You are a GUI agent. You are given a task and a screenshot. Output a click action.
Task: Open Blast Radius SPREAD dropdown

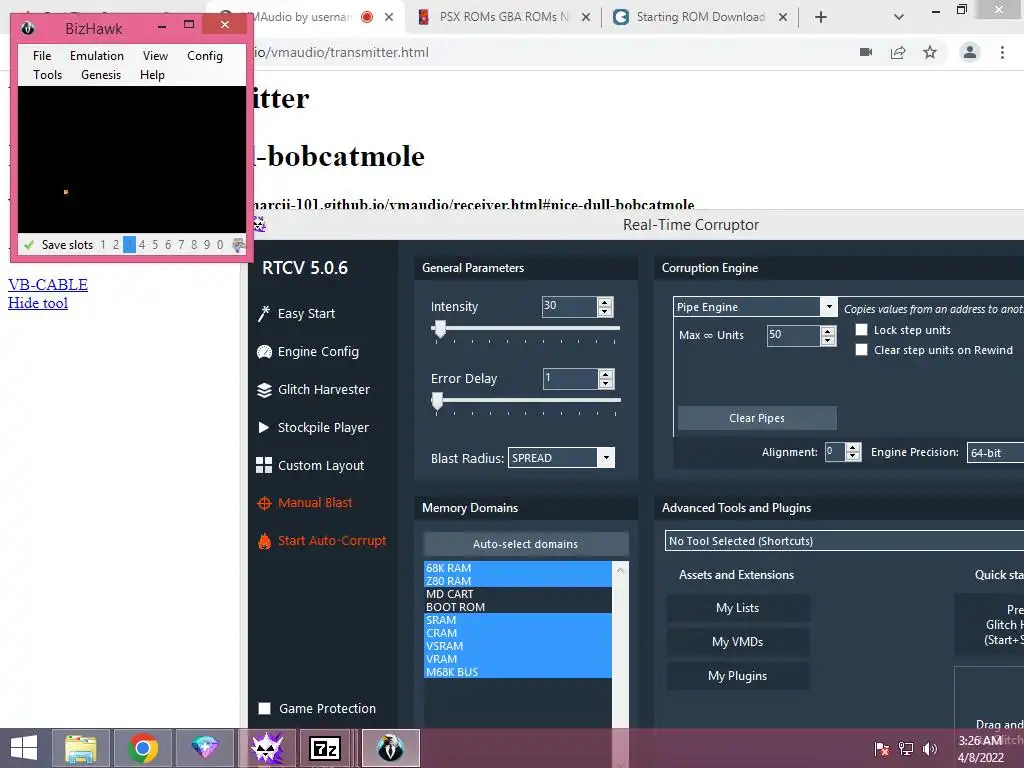(x=606, y=458)
